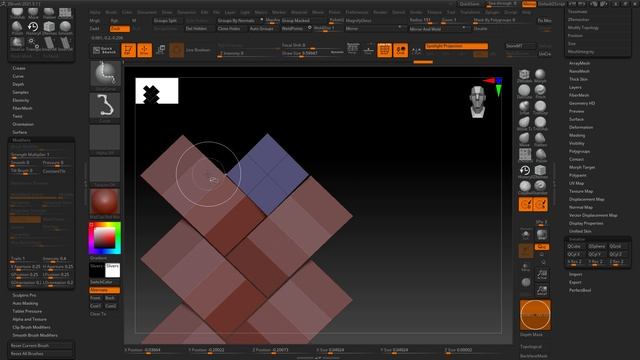Expand the Orientation brush section

(23, 124)
